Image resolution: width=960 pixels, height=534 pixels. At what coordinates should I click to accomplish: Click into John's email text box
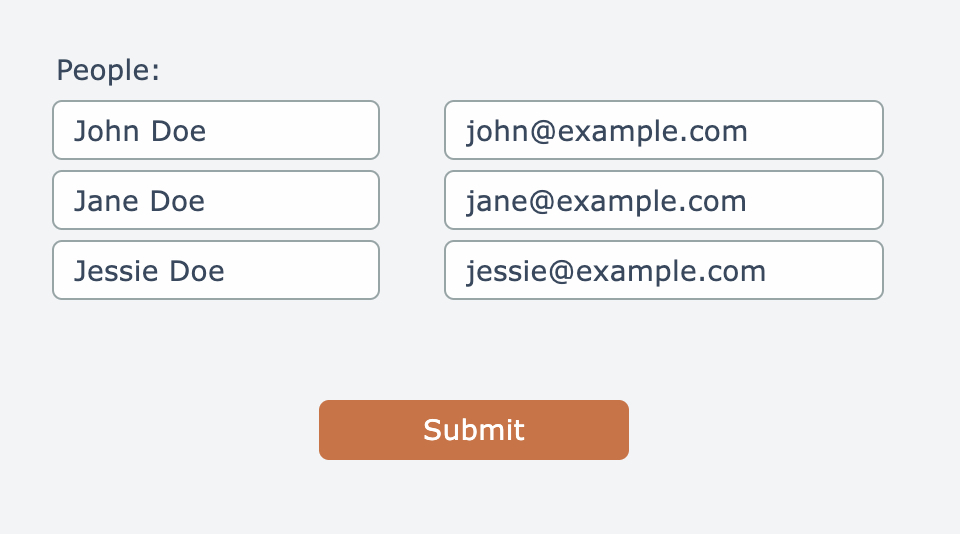click(663, 130)
